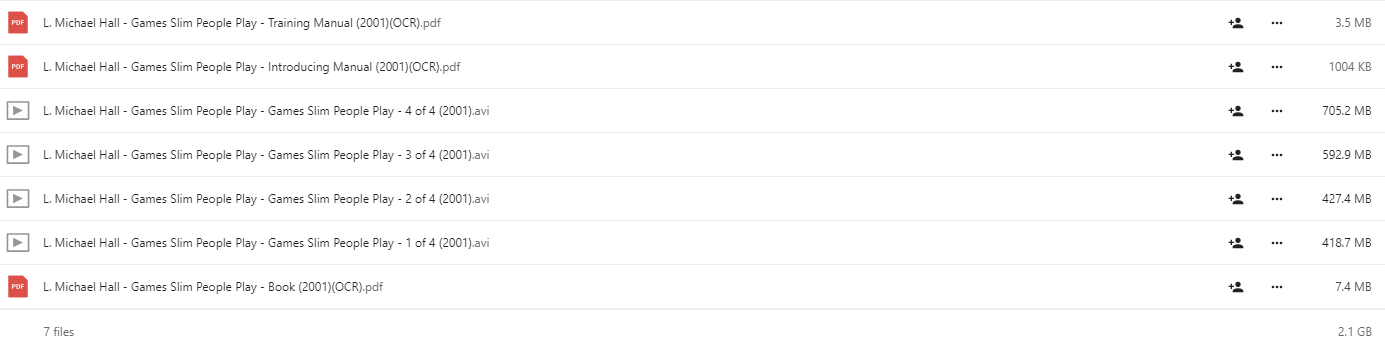Open more options for 4 of 4 avi
Screen dimensions: 1385x364
(x=1276, y=111)
